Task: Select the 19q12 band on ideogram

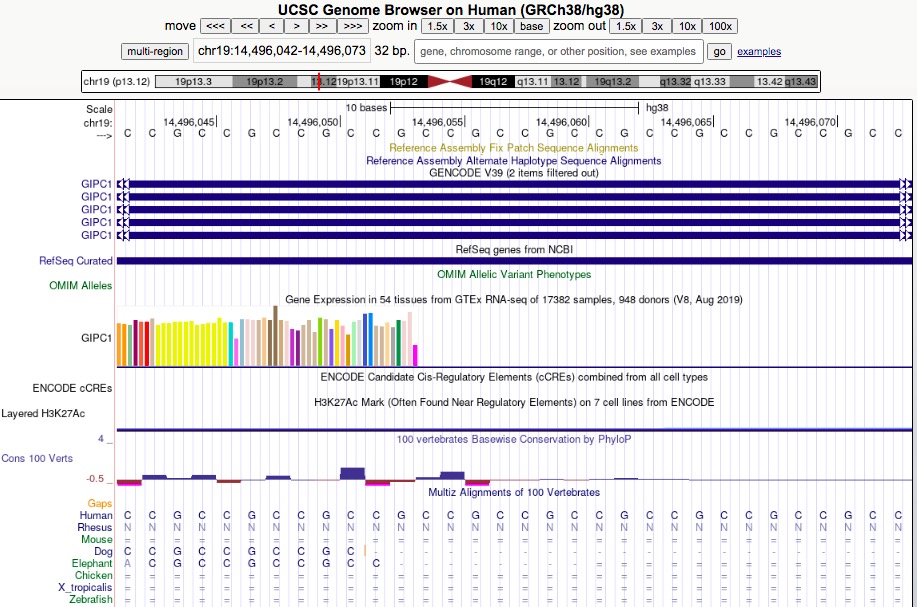Action: 493,82
